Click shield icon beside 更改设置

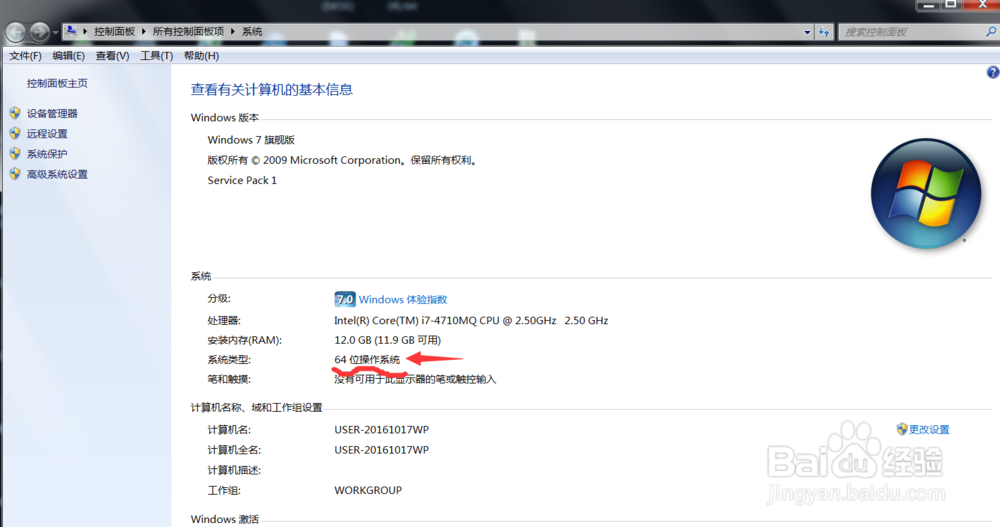pyautogui.click(x=902, y=429)
